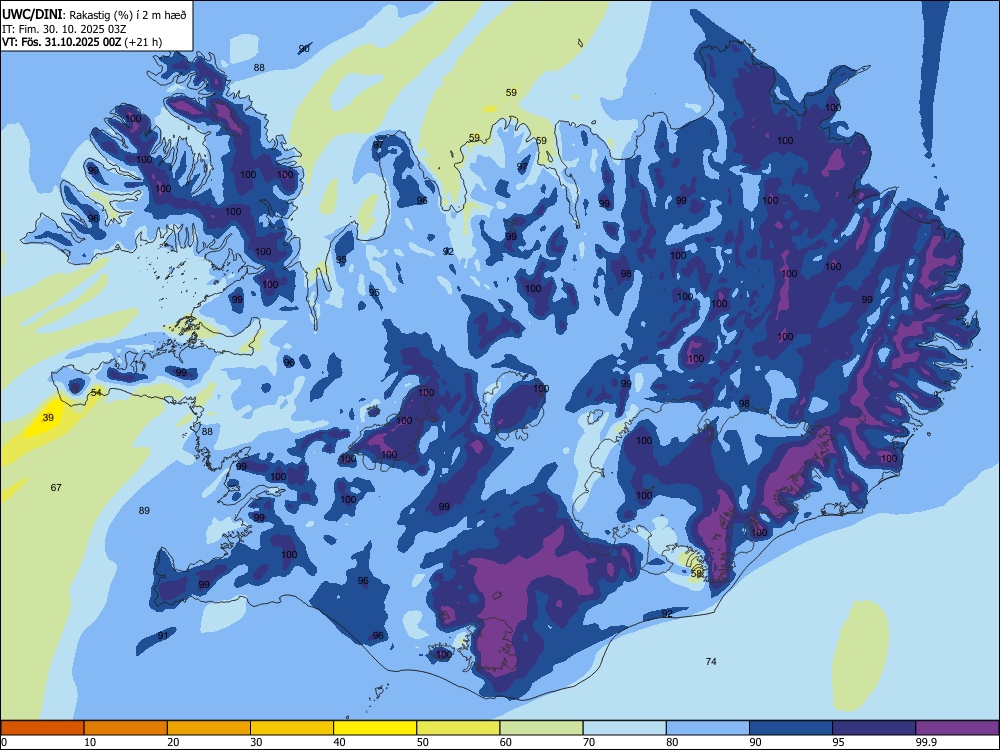1000x750 pixels.
Task: Click the title text 'UWC/DINI: Rakastig (%) í 2 m hæð'
Action: [94, 15]
